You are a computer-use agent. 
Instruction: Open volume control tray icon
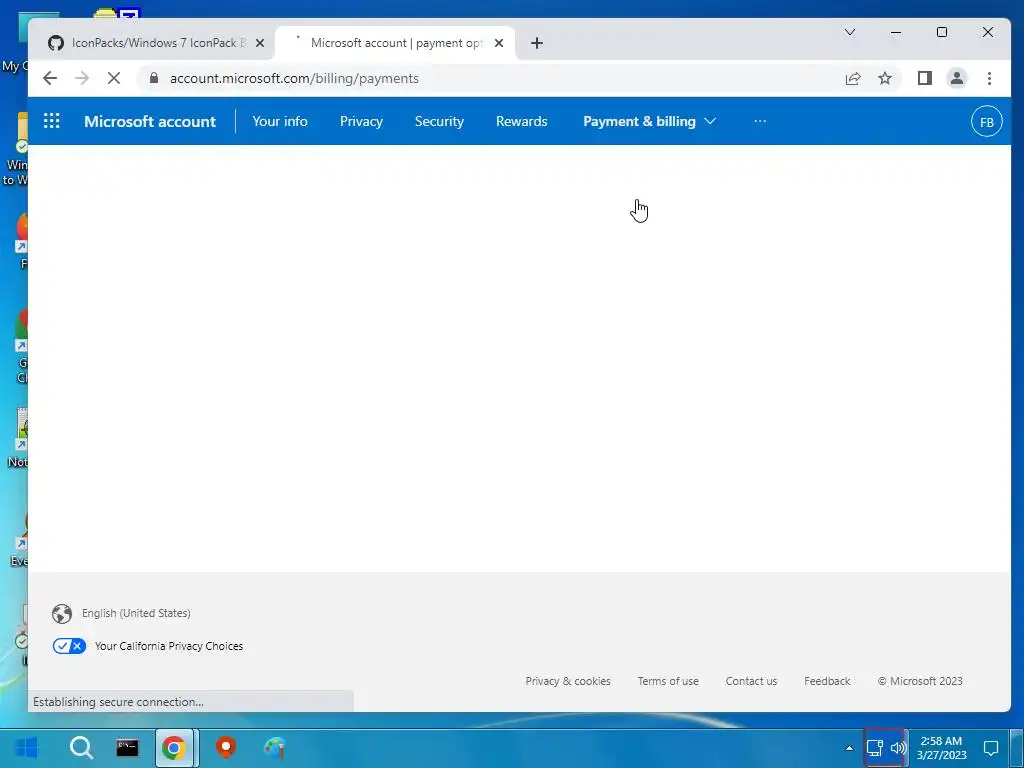coord(899,748)
